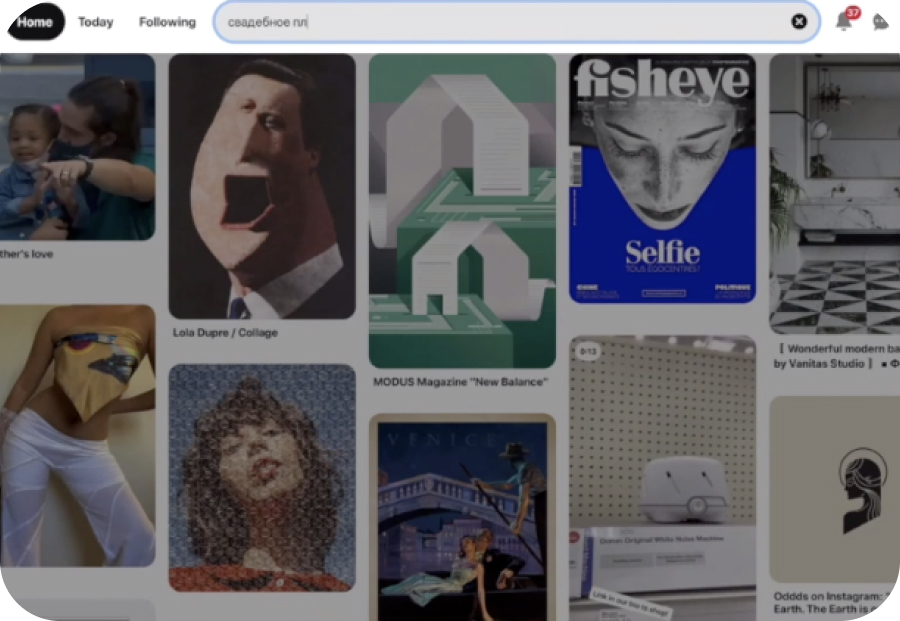Click the MODUS Magazine "New Balance" caption
Viewport: 900px width, 621px height.
click(x=460, y=382)
